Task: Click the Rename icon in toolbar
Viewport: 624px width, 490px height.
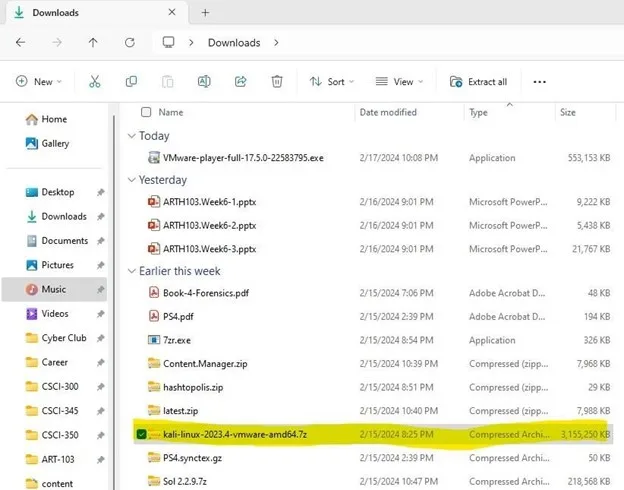Action: [x=204, y=82]
